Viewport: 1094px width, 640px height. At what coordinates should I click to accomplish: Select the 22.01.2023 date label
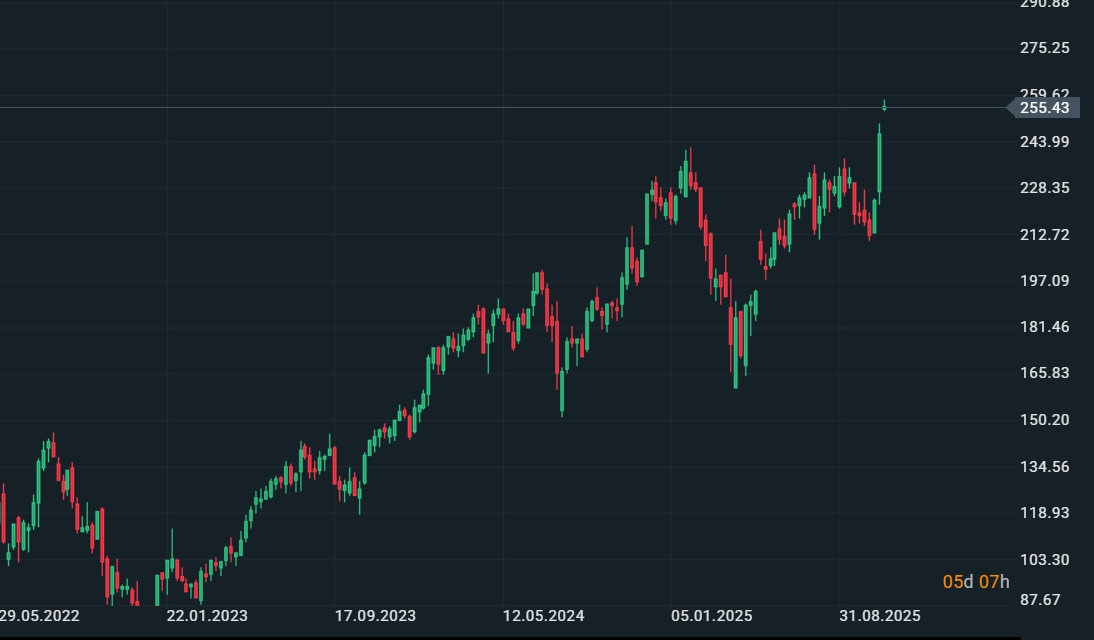[207, 615]
